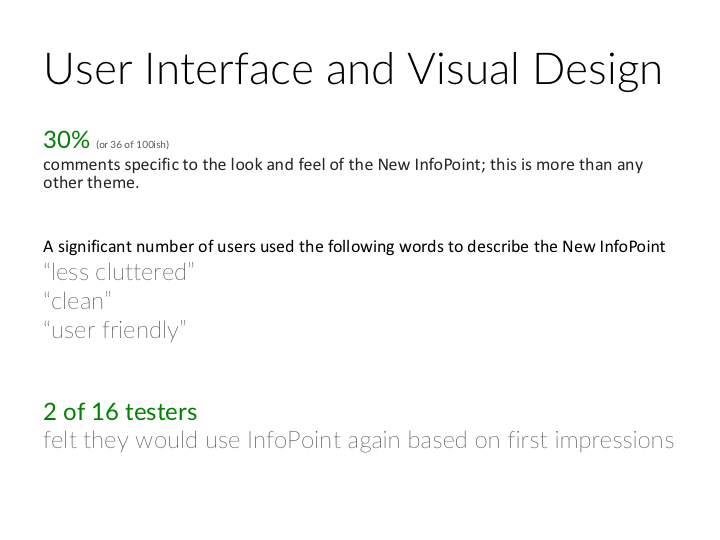The height and width of the screenshot is (540, 720).
Task: Select the green '30%' statistic
Action: point(66,139)
